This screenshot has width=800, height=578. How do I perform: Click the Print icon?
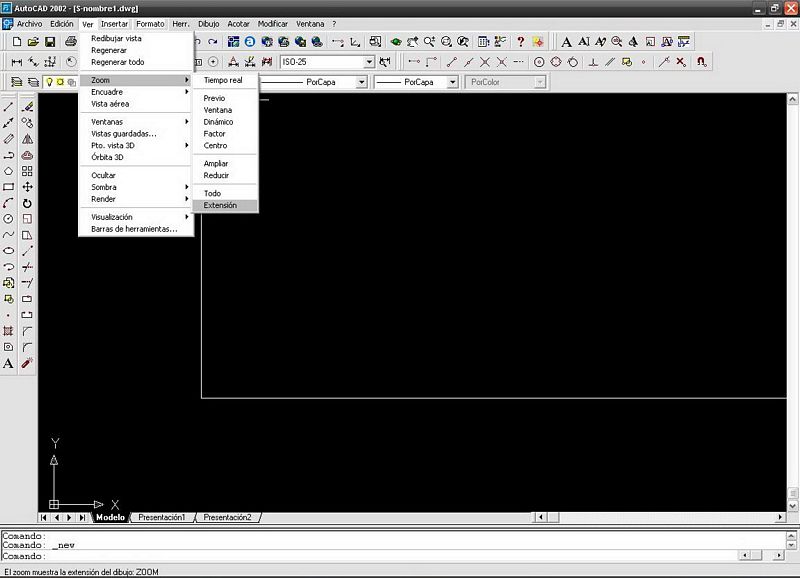click(x=71, y=42)
